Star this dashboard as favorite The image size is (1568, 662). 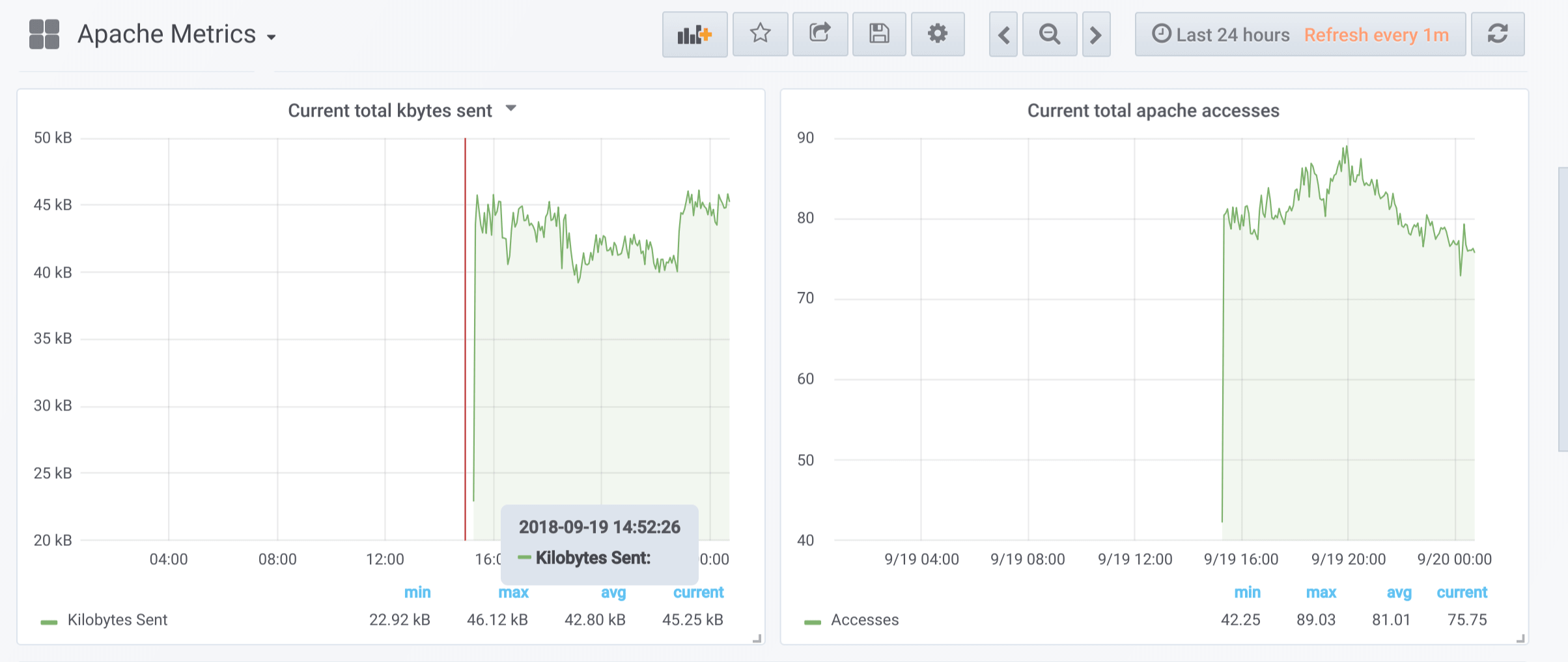pos(760,34)
